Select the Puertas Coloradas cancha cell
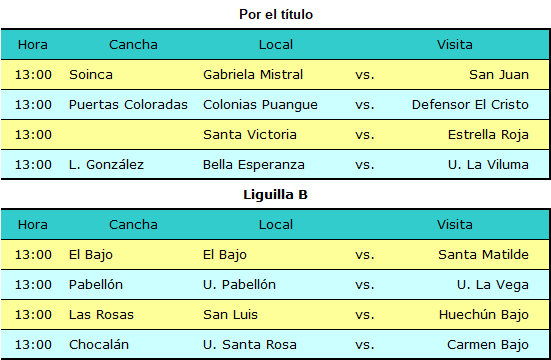551x360 pixels. (x=128, y=105)
